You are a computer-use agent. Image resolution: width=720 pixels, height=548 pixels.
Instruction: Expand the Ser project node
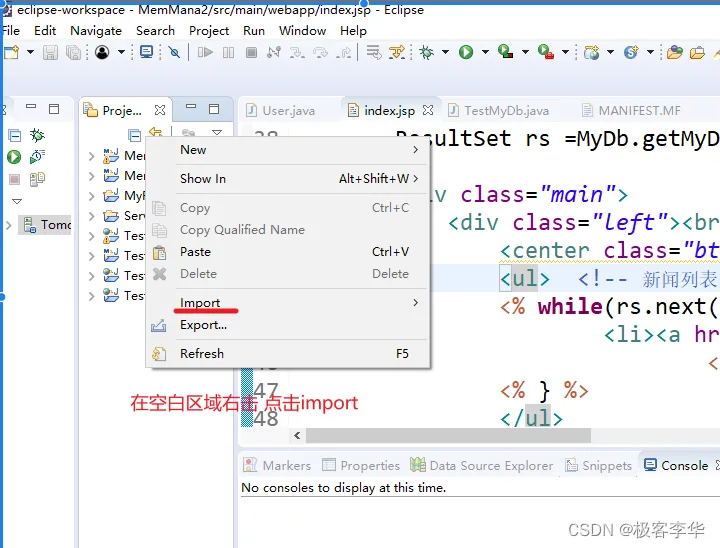[91, 216]
